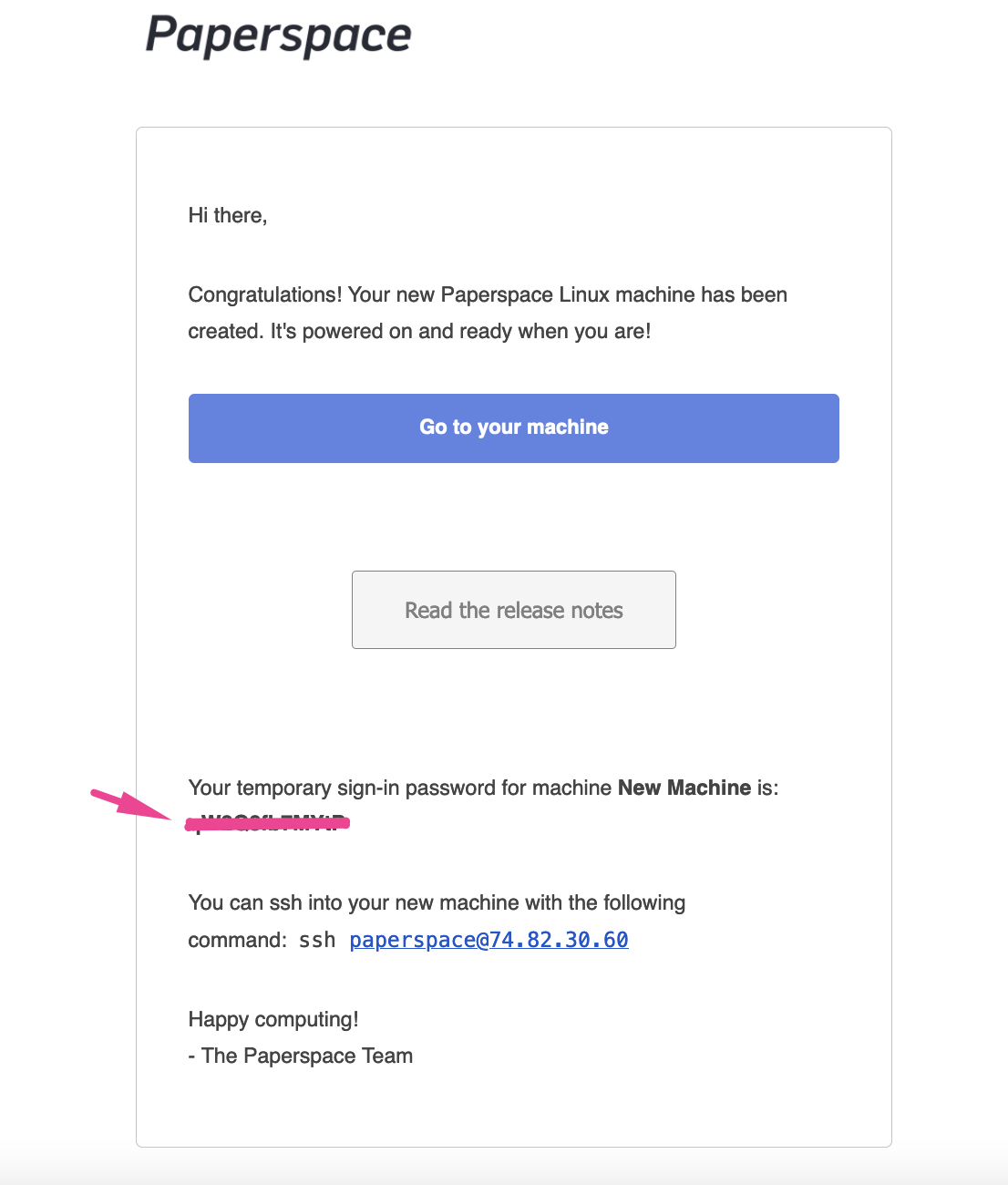
Task: Select the "command:" label before ssh
Action: [238, 940]
